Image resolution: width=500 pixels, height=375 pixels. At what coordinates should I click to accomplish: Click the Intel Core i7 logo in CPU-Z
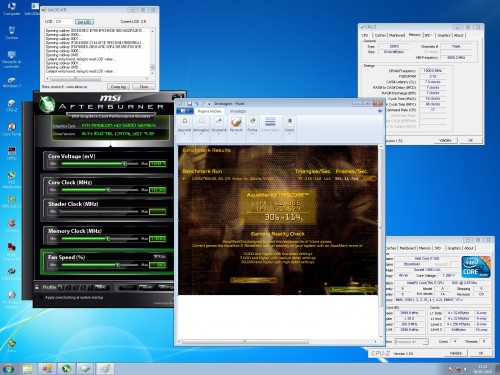pos(475,267)
